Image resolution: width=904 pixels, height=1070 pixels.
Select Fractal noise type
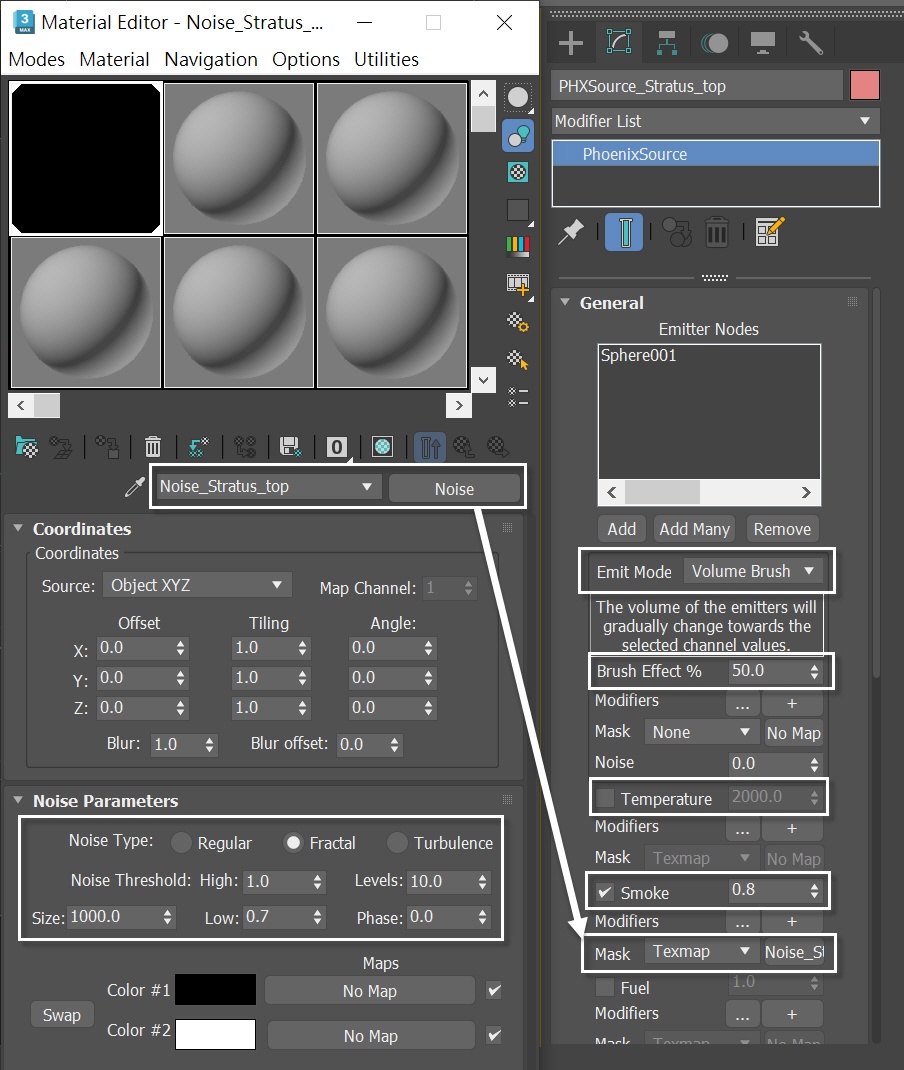click(x=293, y=843)
